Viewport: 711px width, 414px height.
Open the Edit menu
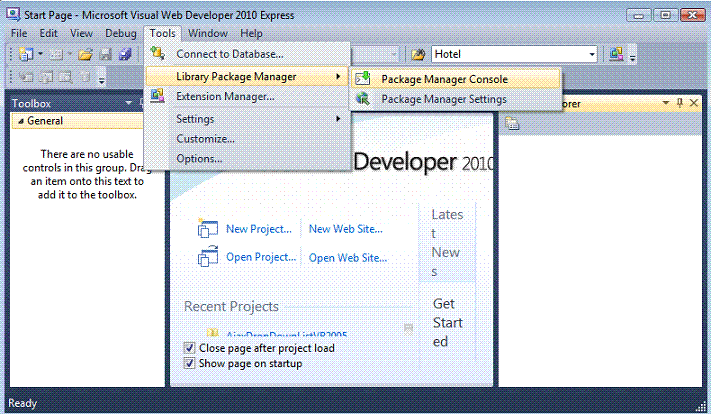pyautogui.click(x=49, y=34)
